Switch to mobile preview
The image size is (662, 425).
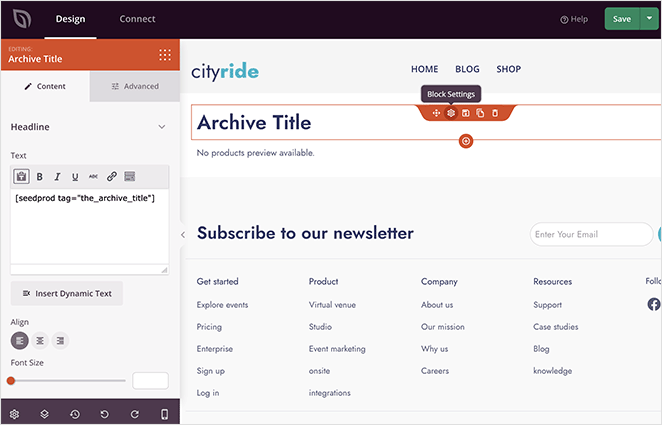pyautogui.click(x=165, y=414)
